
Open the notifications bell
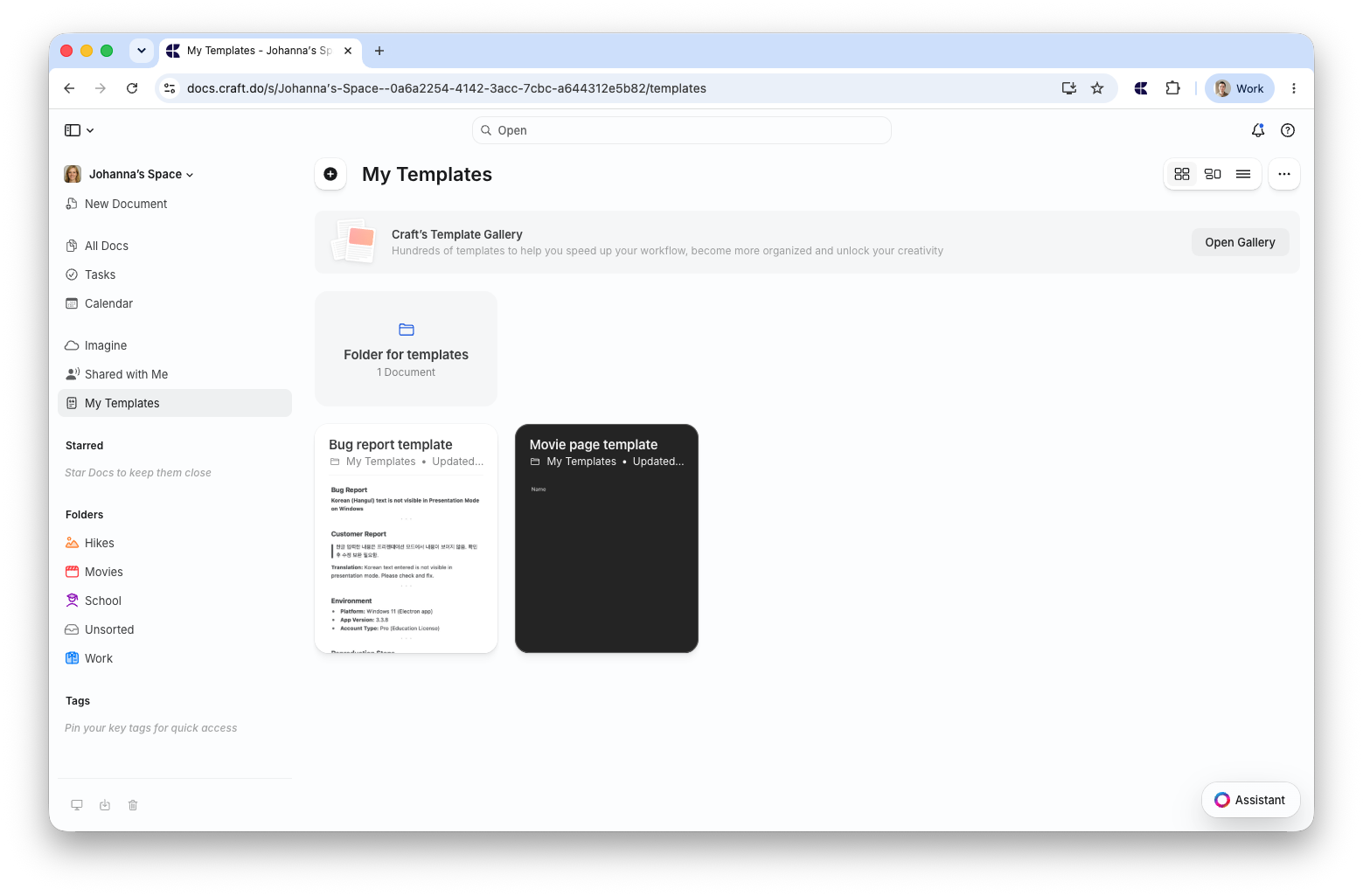pos(1258,130)
